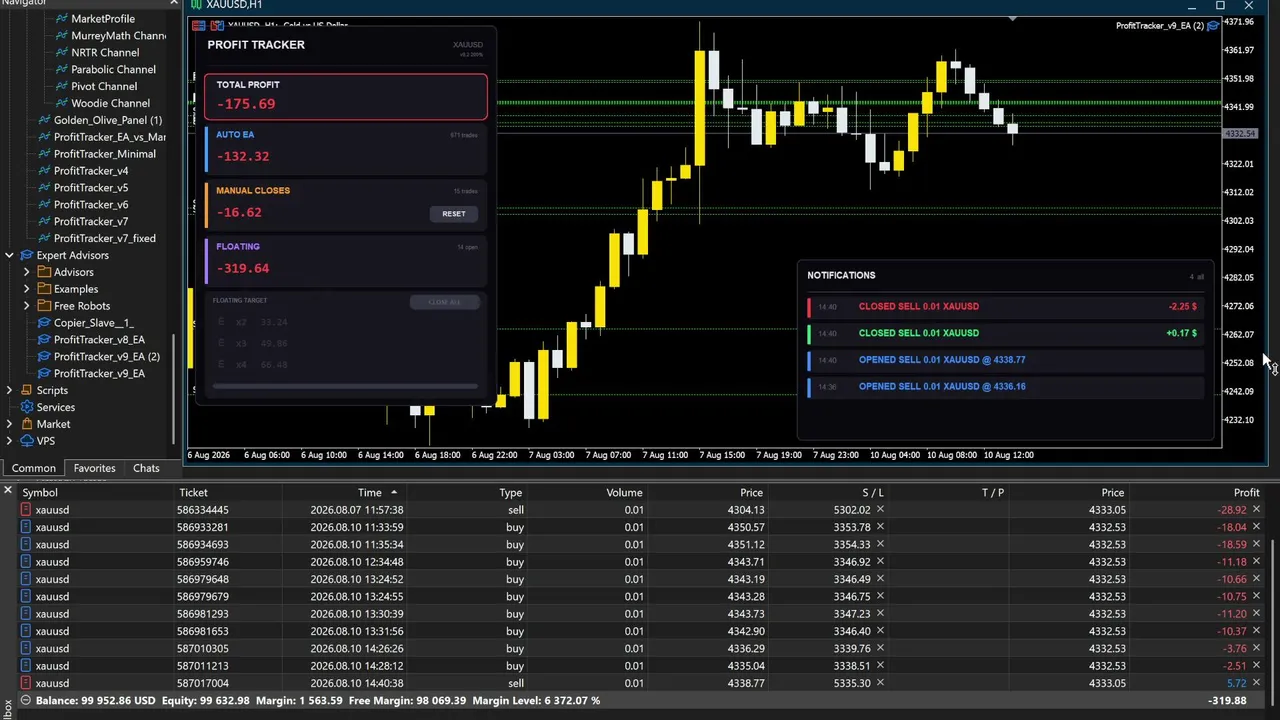Select the Total Profit card
The height and width of the screenshot is (720, 1280).
346,96
